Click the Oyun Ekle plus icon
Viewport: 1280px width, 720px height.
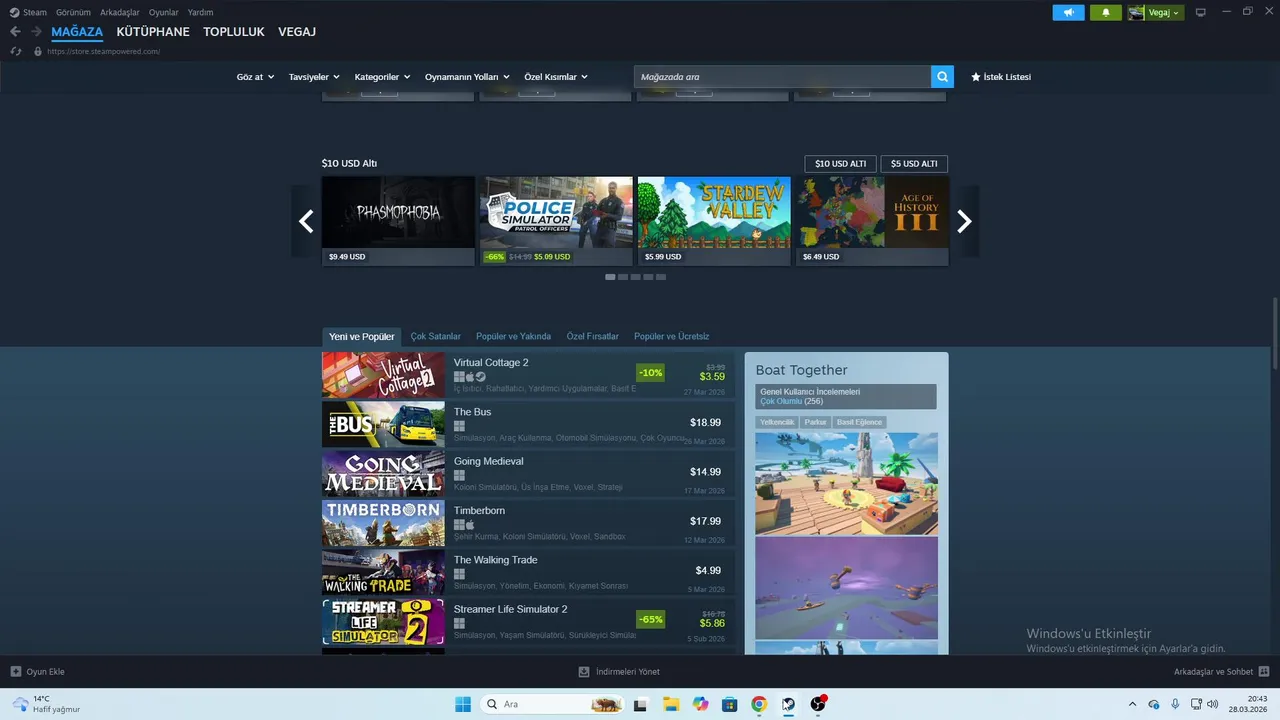pos(16,672)
